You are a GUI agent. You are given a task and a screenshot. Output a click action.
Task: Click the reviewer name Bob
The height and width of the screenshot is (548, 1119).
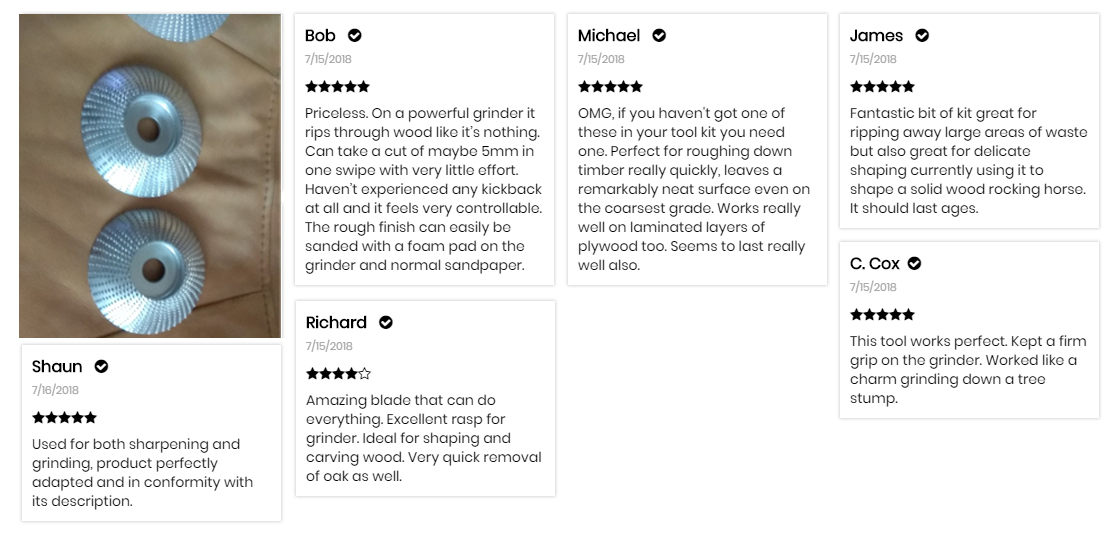[320, 36]
